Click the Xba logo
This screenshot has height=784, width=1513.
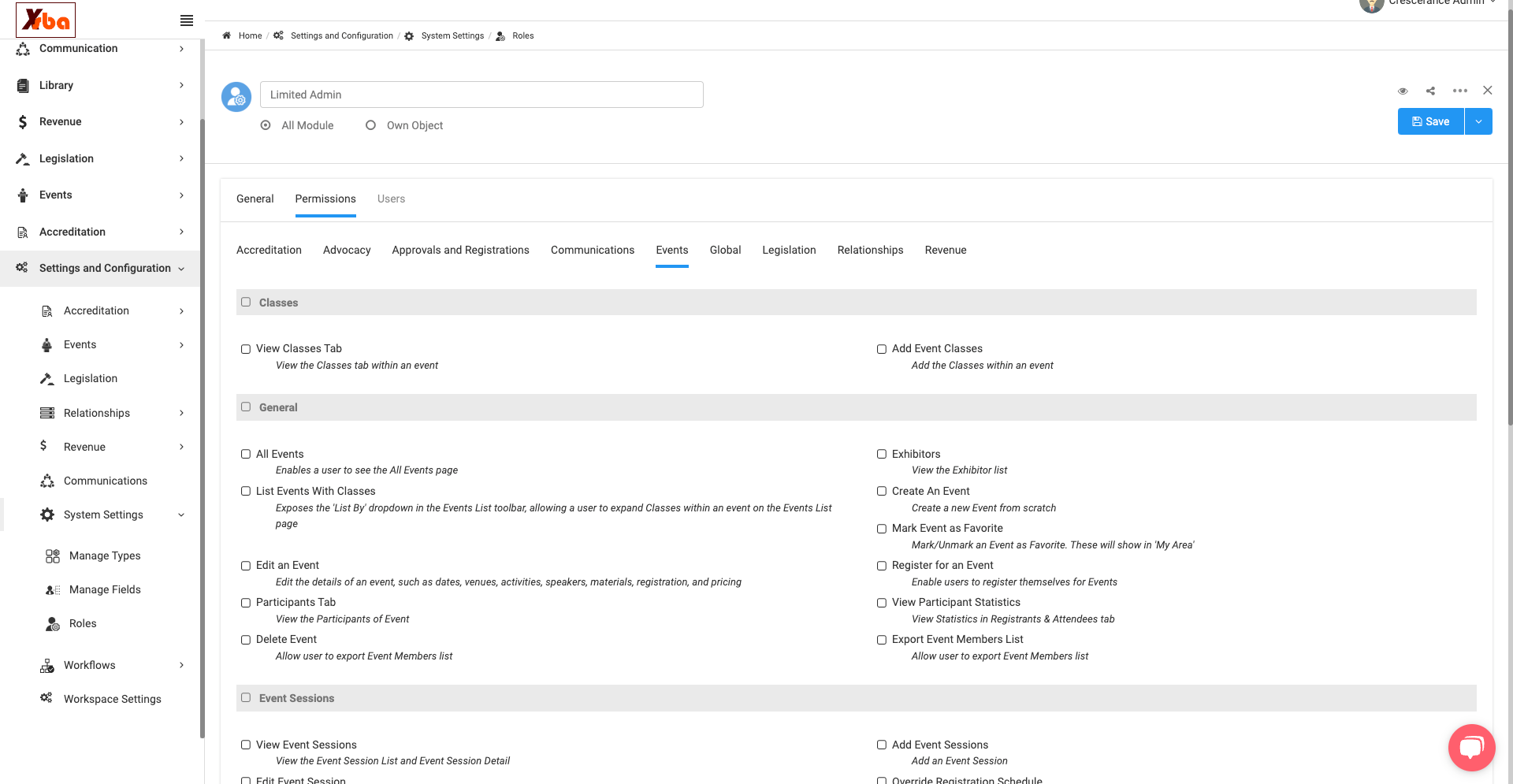click(46, 20)
